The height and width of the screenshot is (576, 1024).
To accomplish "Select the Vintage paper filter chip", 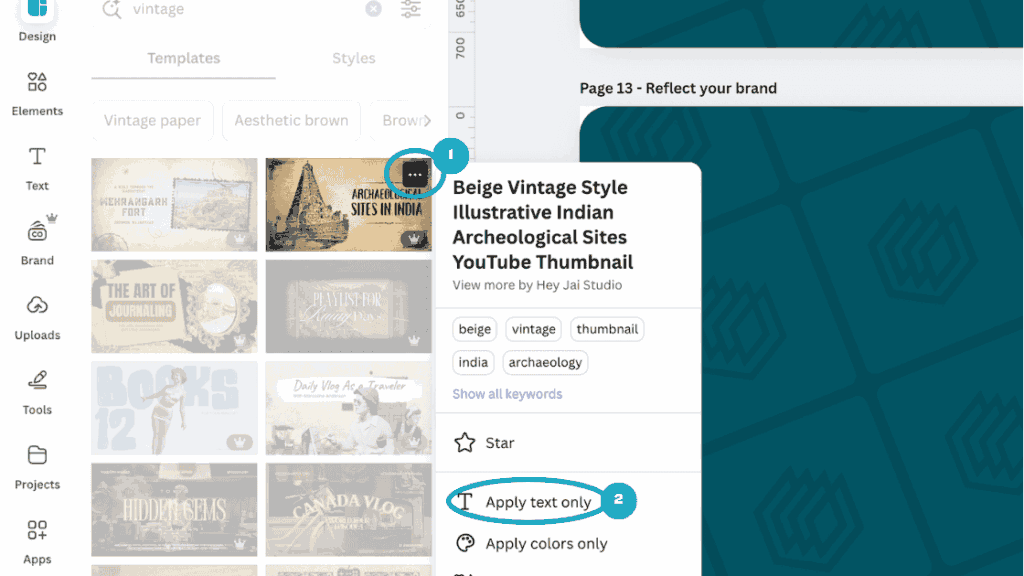I will click(152, 121).
